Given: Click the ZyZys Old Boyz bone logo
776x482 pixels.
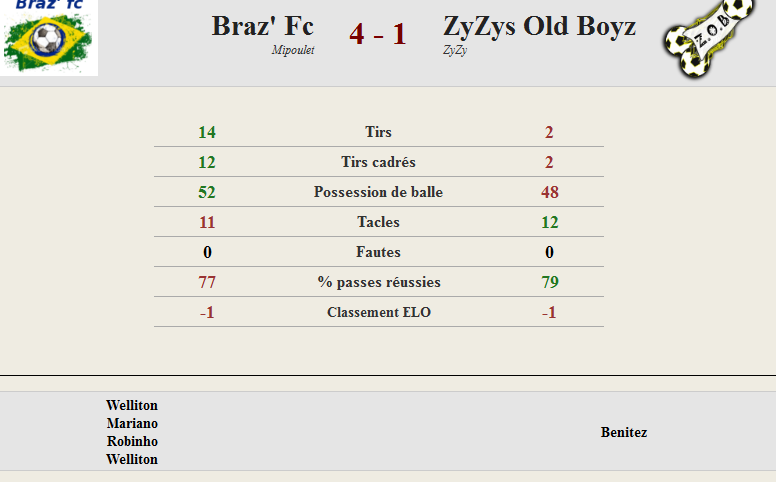Looking at the screenshot, I should (709, 39).
